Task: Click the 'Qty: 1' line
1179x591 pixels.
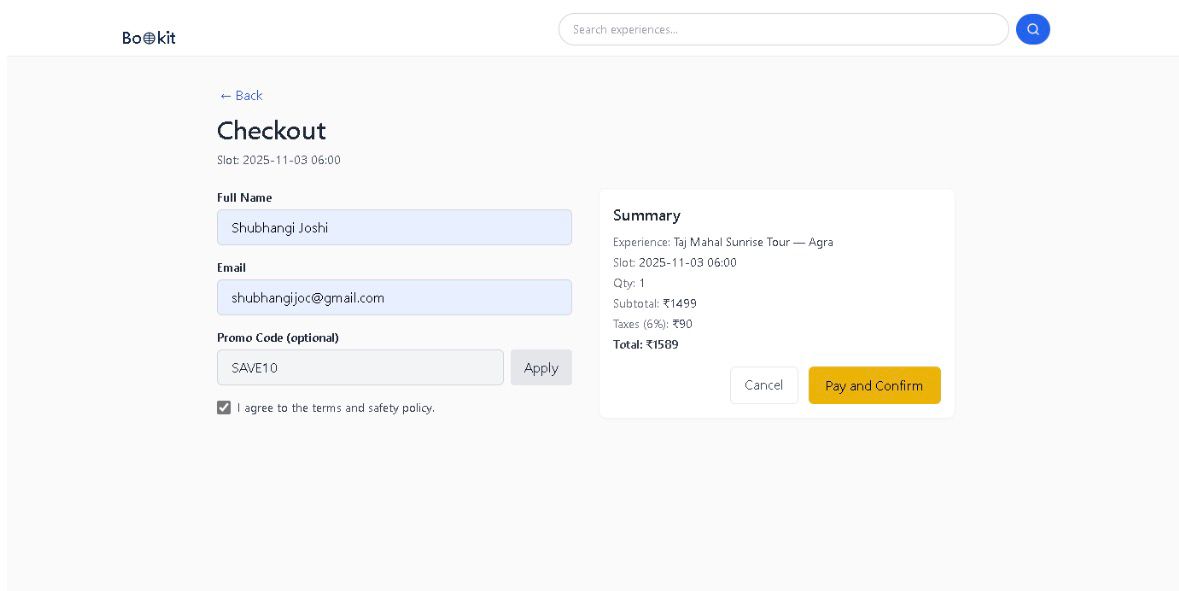Action: 629,283
